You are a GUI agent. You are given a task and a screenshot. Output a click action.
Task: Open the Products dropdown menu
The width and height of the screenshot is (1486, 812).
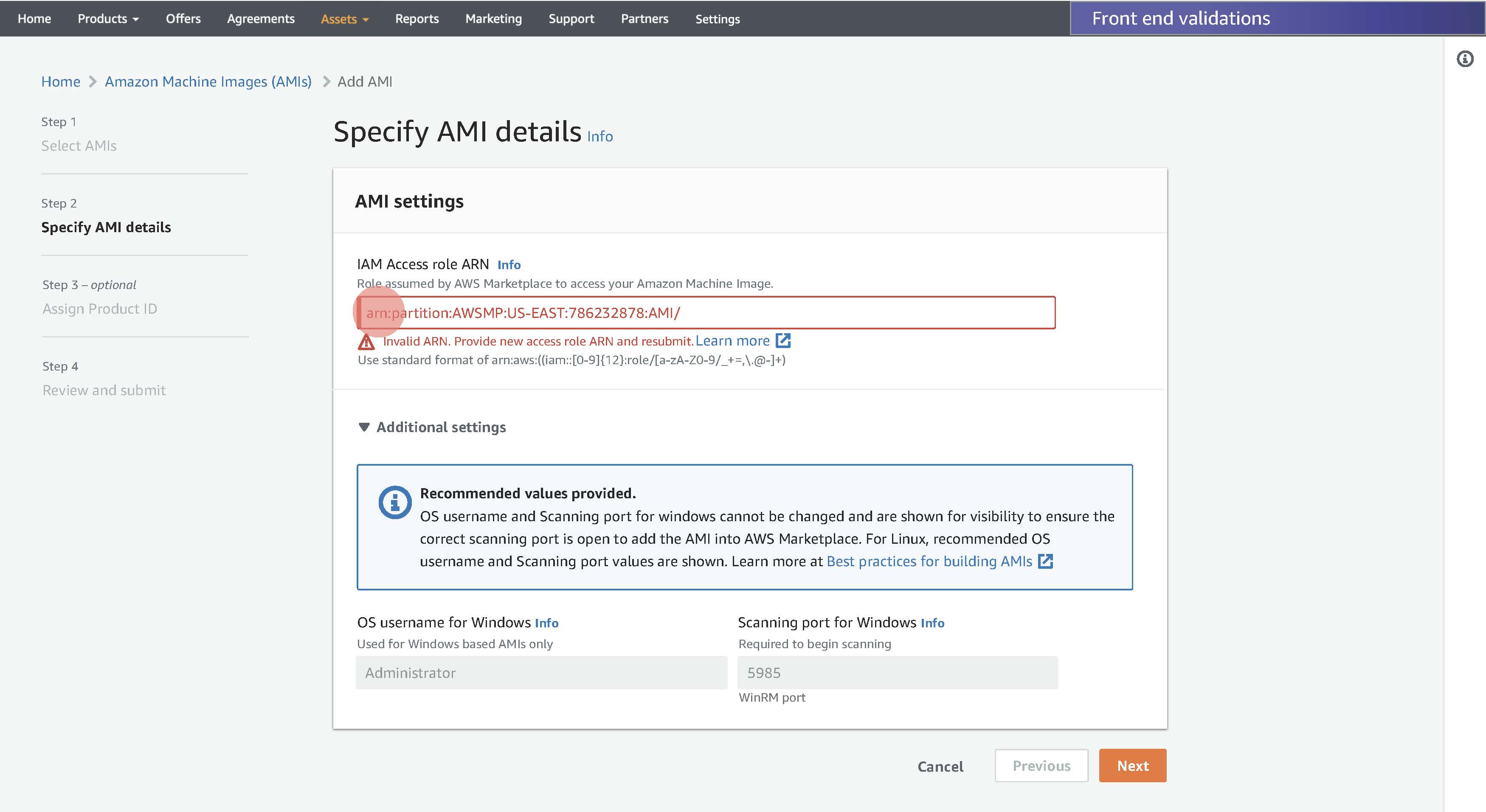[108, 18]
